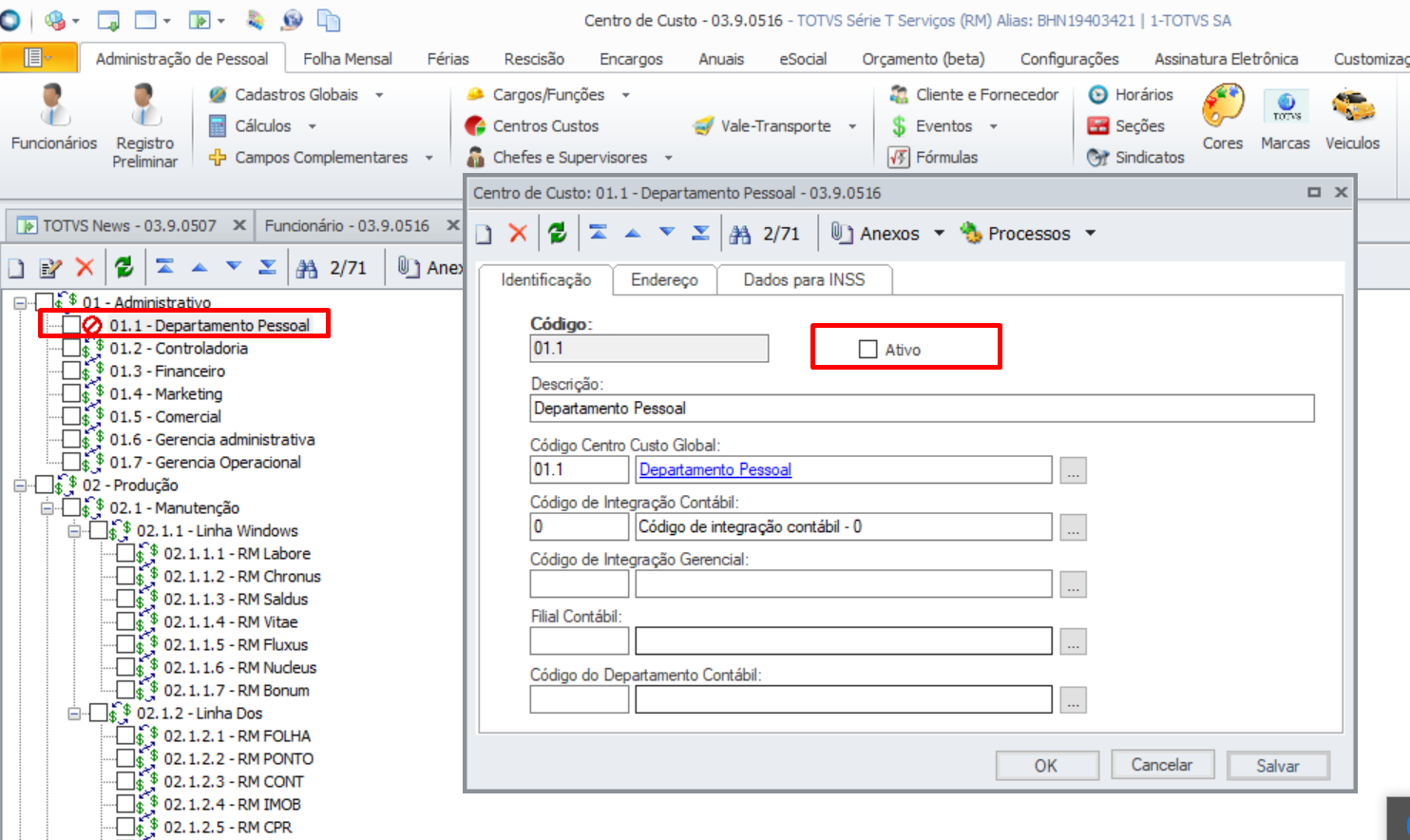Select 02.1.1.6 - RM Nucleus row
The height and width of the screenshot is (840, 1410).
(239, 667)
